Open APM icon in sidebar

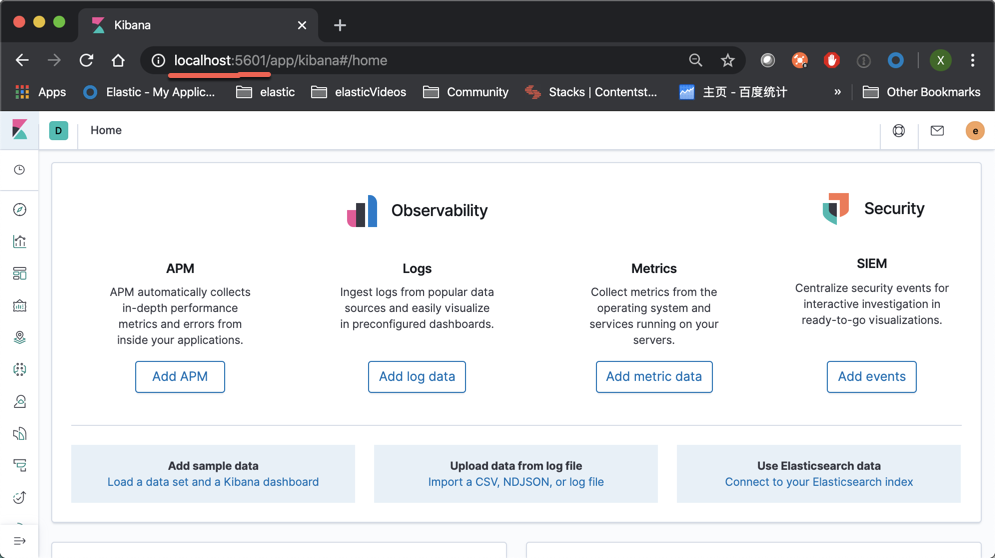(20, 465)
